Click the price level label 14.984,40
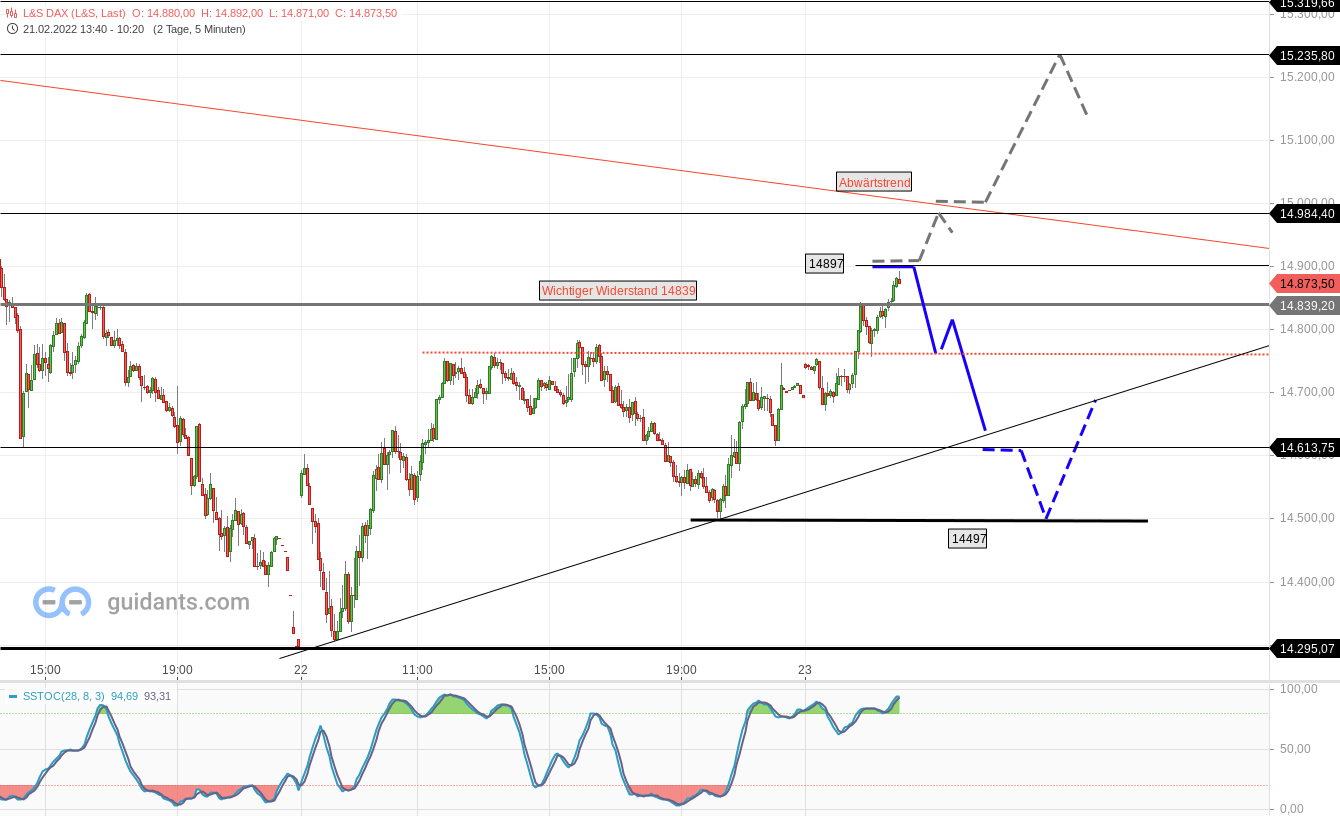This screenshot has width=1340, height=816. [1305, 214]
